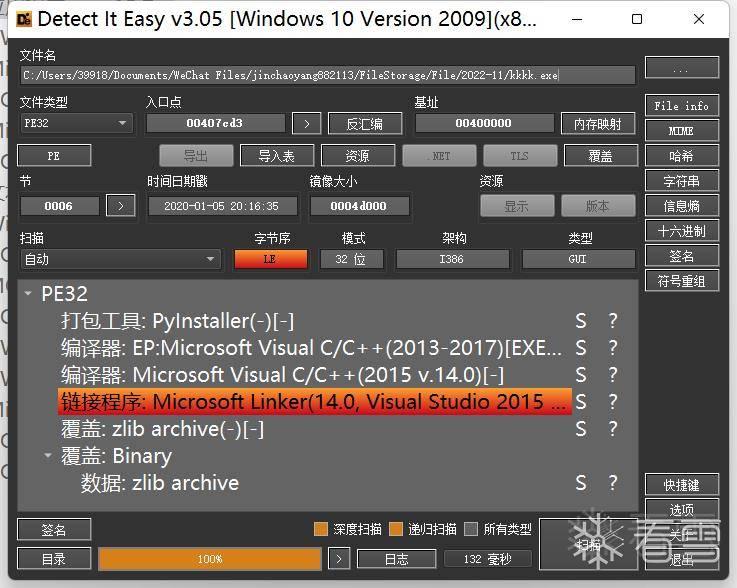
Task: Click the 反汇编 disassemble button
Action: pos(365,124)
